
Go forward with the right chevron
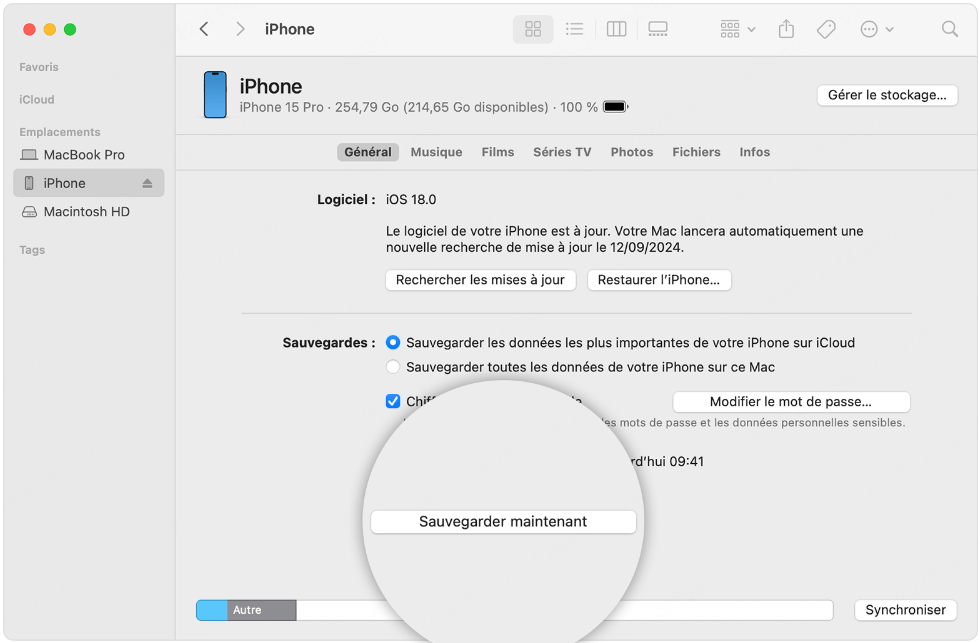pos(240,29)
